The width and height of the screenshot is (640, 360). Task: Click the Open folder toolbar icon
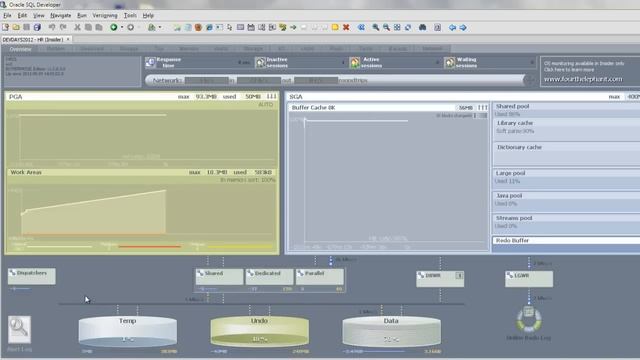(x=16, y=27)
